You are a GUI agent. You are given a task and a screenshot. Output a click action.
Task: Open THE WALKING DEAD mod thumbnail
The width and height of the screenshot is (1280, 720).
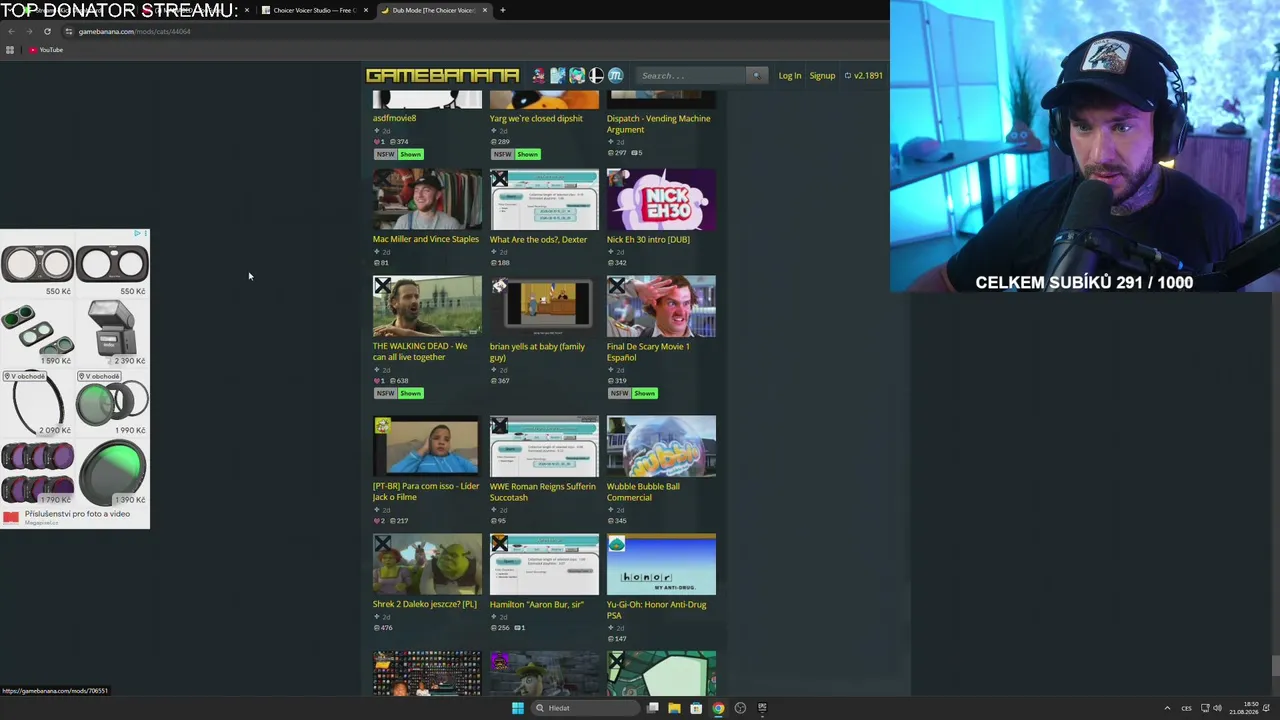(427, 307)
